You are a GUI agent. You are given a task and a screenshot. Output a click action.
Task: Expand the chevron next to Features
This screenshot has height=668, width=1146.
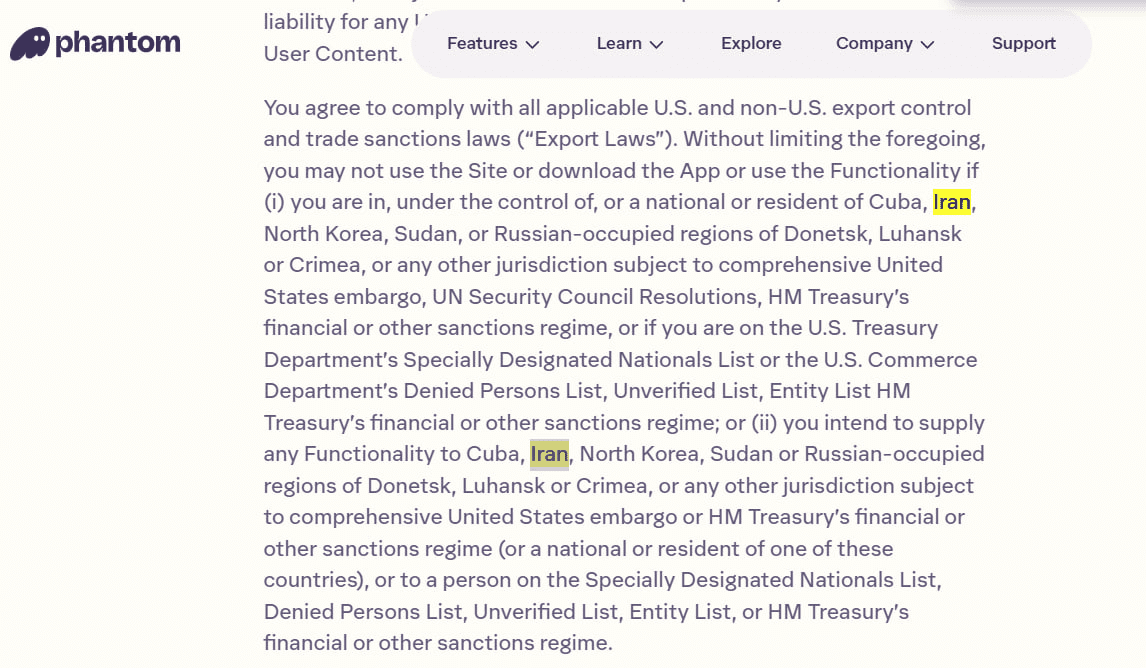pyautogui.click(x=533, y=45)
